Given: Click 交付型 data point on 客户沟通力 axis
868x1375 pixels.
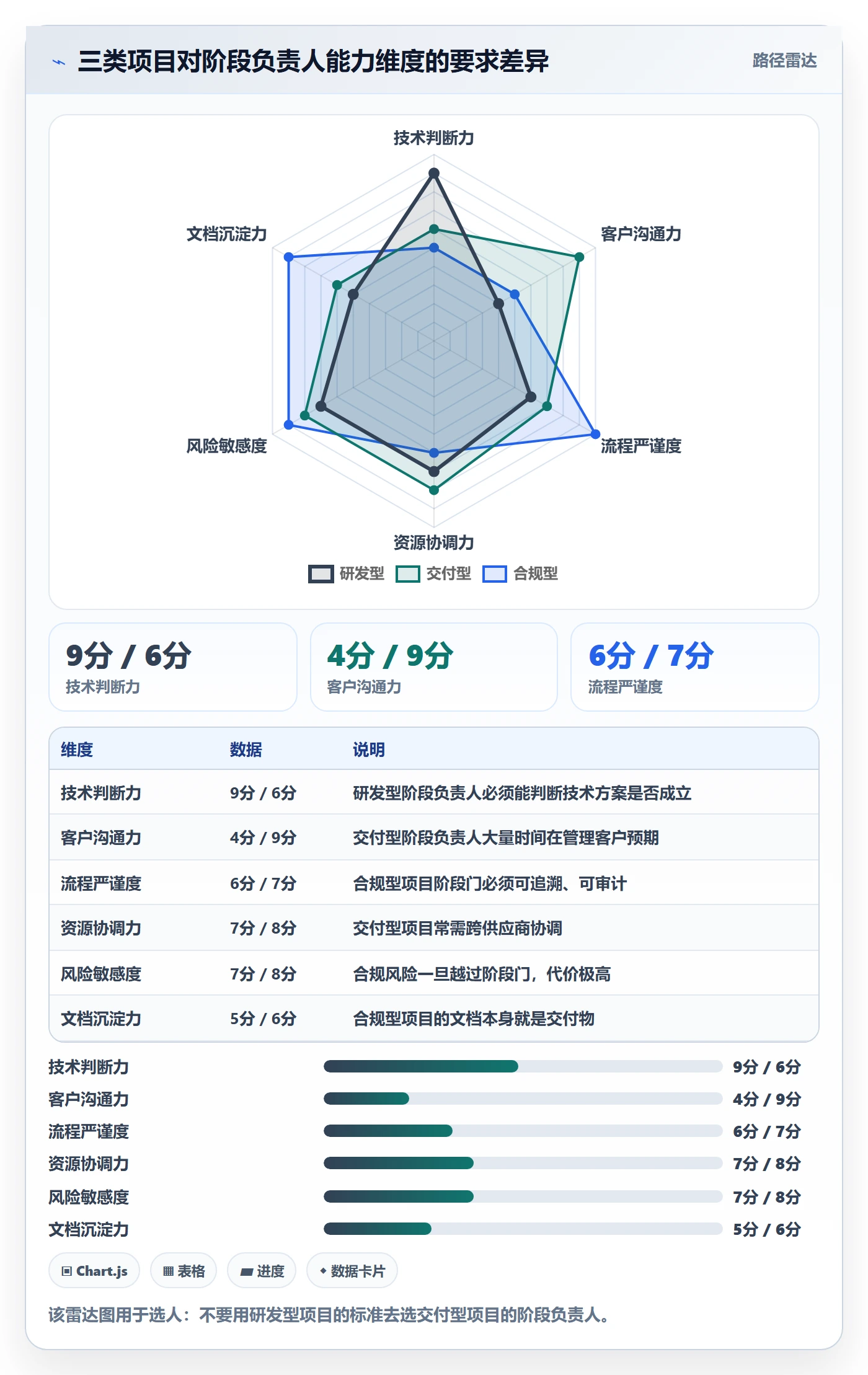Looking at the screenshot, I should click(x=579, y=257).
